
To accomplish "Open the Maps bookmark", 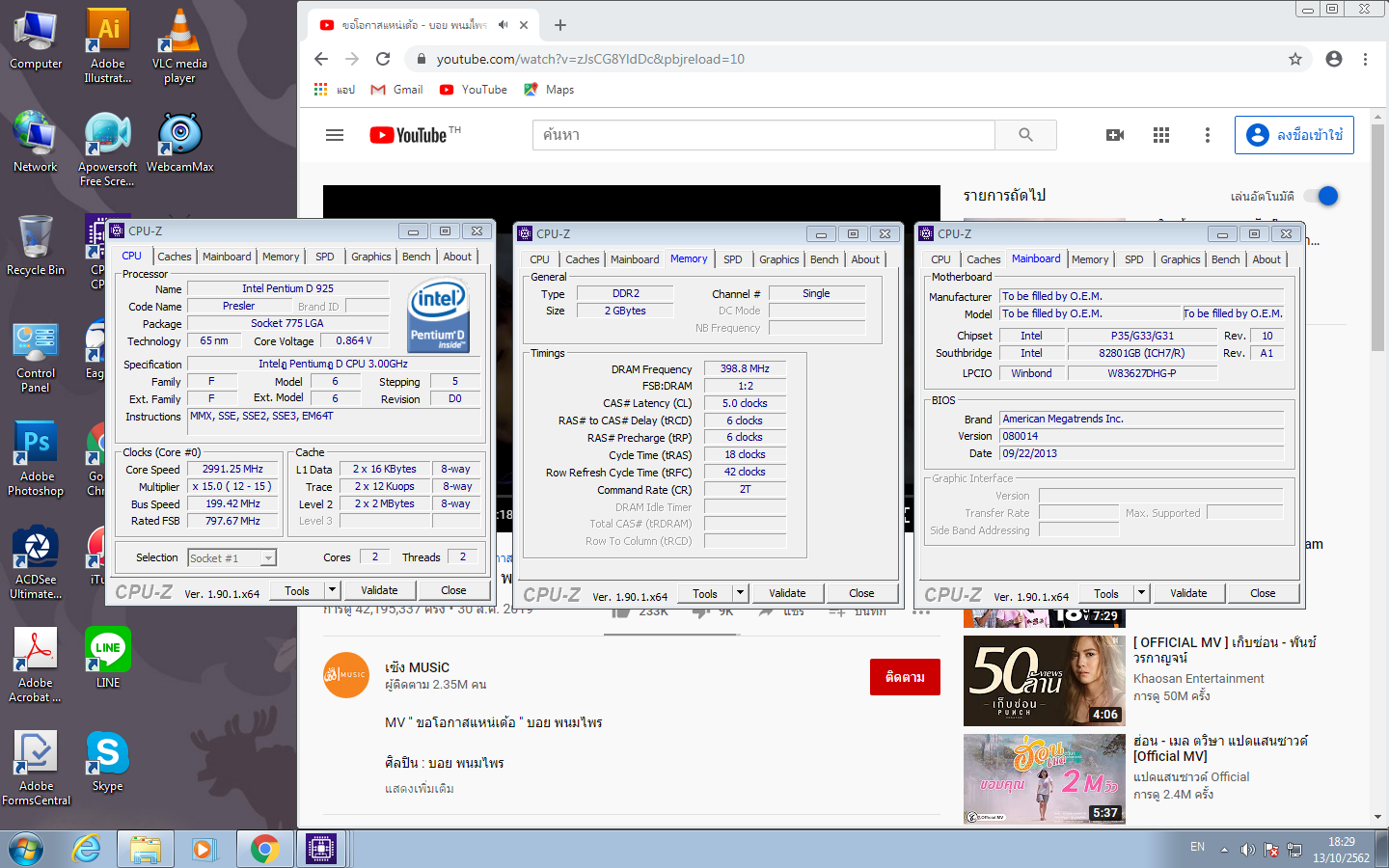I will (549, 90).
